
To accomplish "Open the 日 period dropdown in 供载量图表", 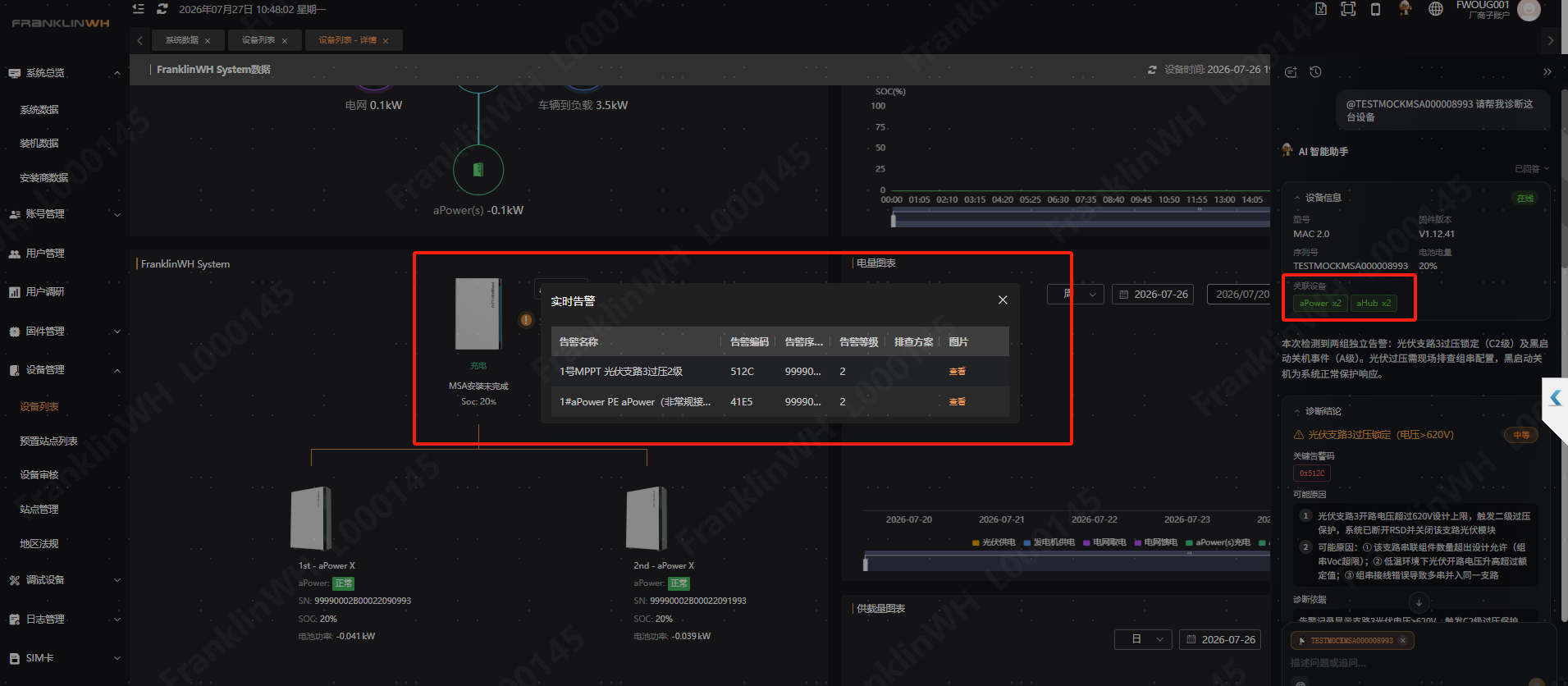I will [x=1143, y=639].
